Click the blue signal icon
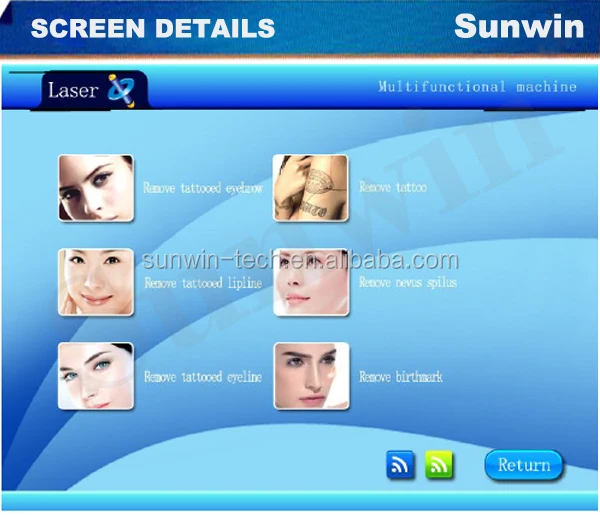Image resolution: width=600 pixels, height=517 pixels. tap(400, 465)
